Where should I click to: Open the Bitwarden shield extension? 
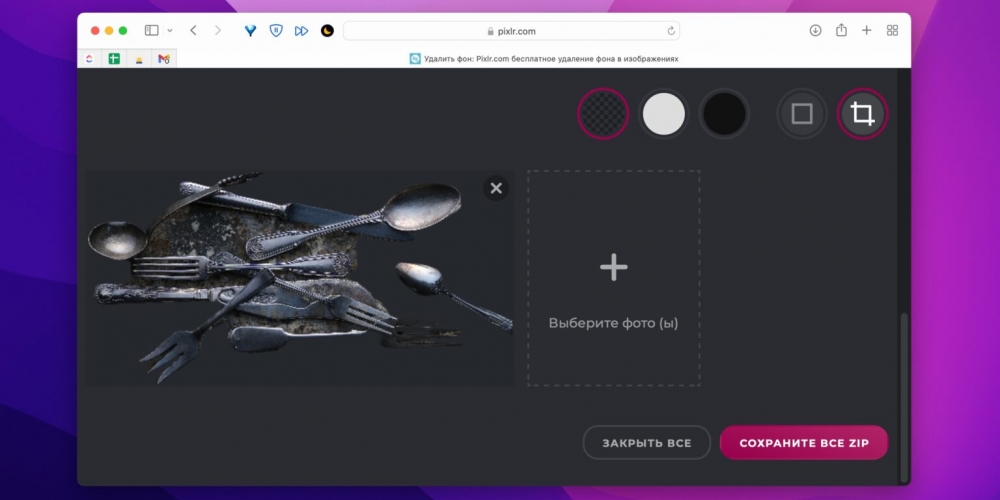click(x=276, y=31)
